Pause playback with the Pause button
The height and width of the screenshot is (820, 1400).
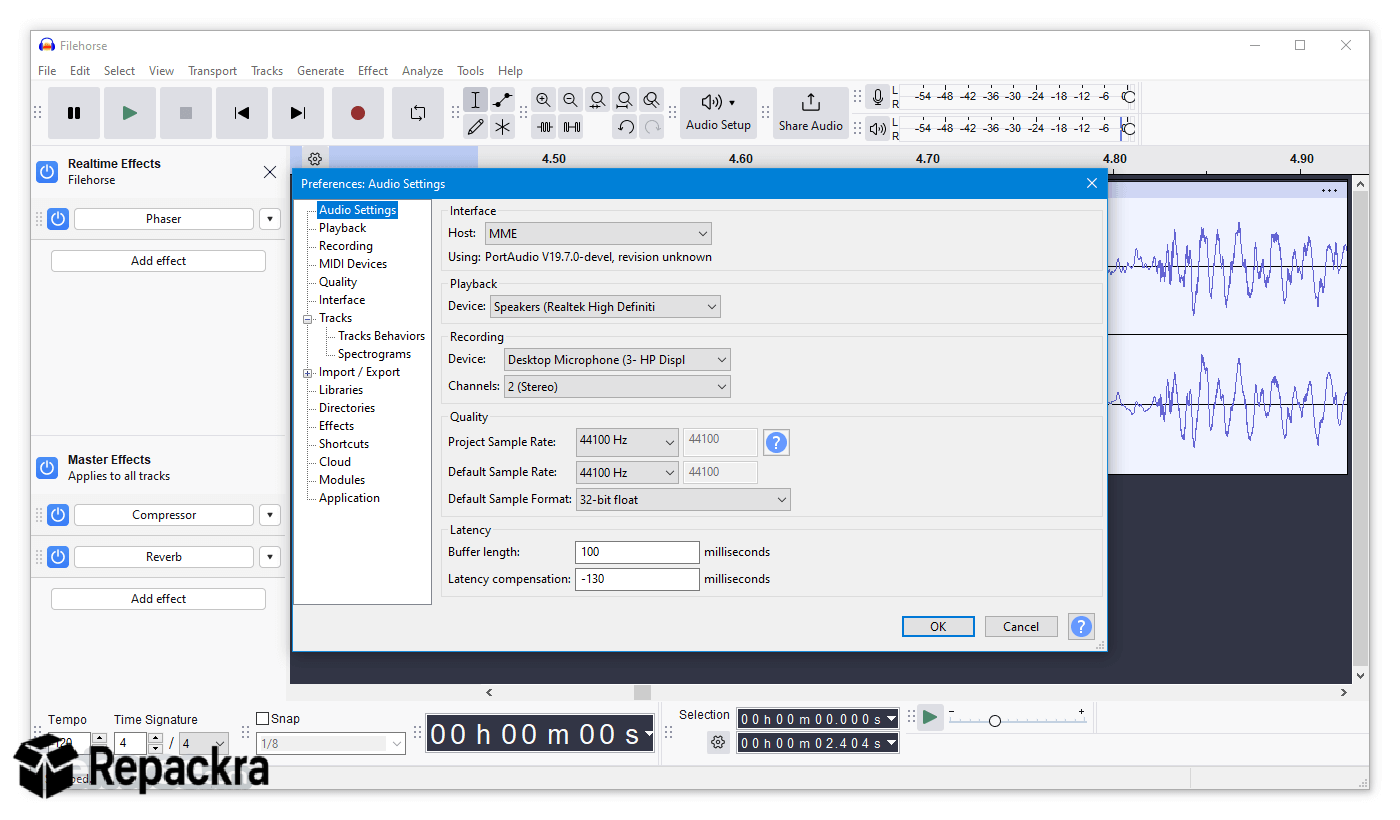tap(74, 113)
